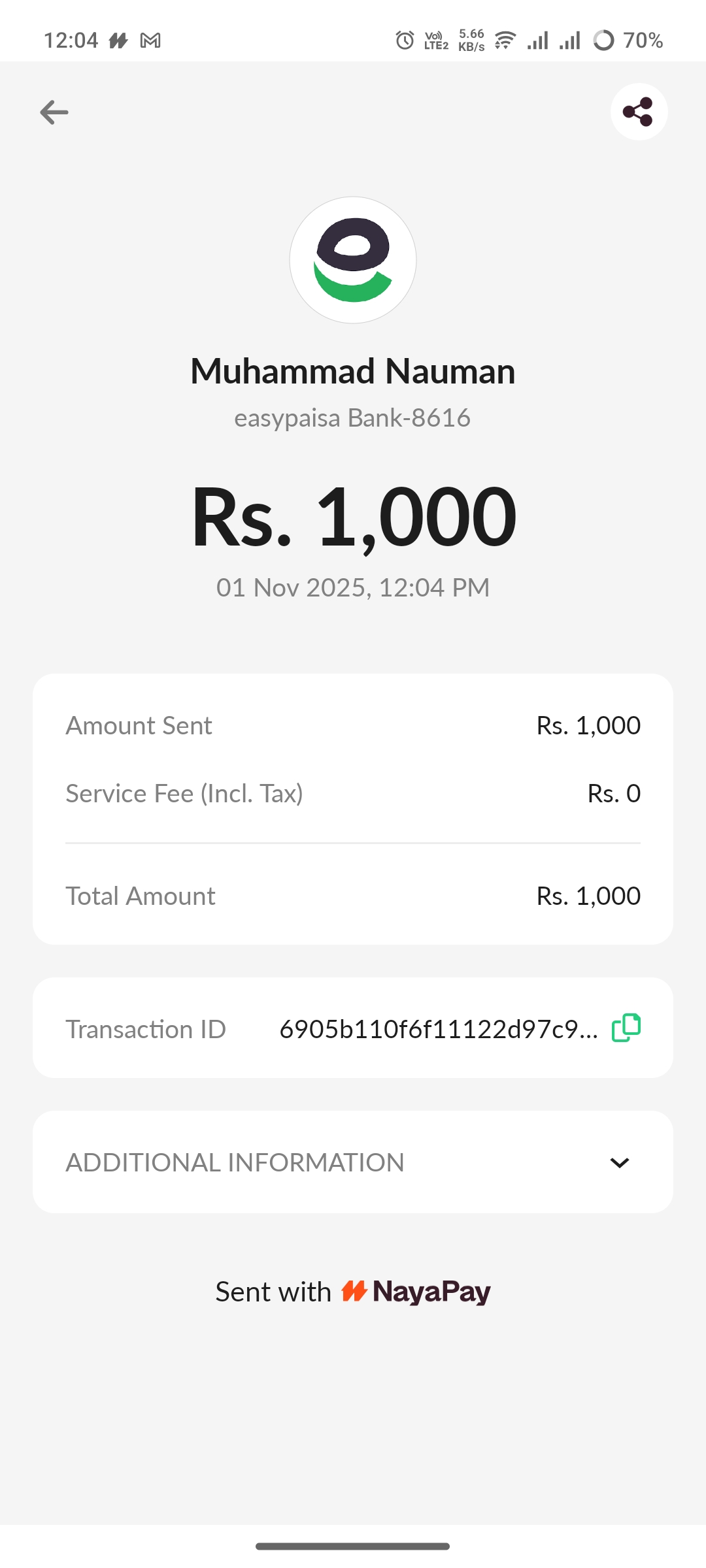
Task: Tap the Amount Sent row
Action: pyautogui.click(x=353, y=725)
